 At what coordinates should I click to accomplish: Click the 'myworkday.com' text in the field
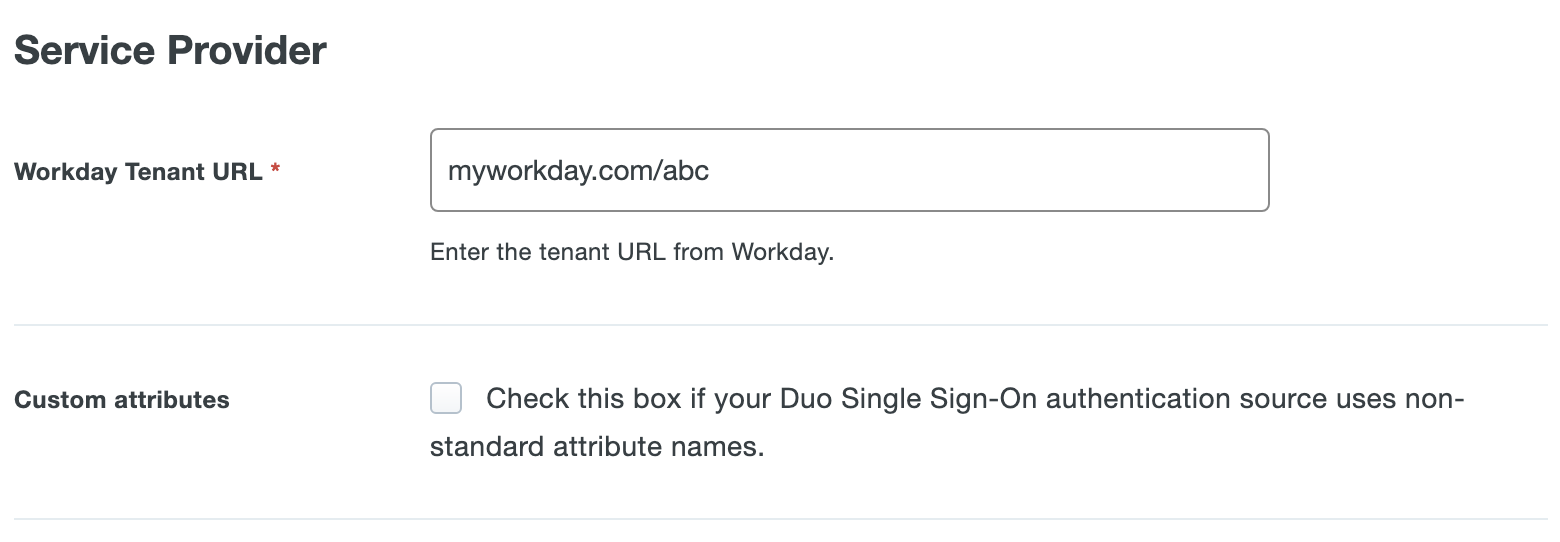click(x=548, y=171)
